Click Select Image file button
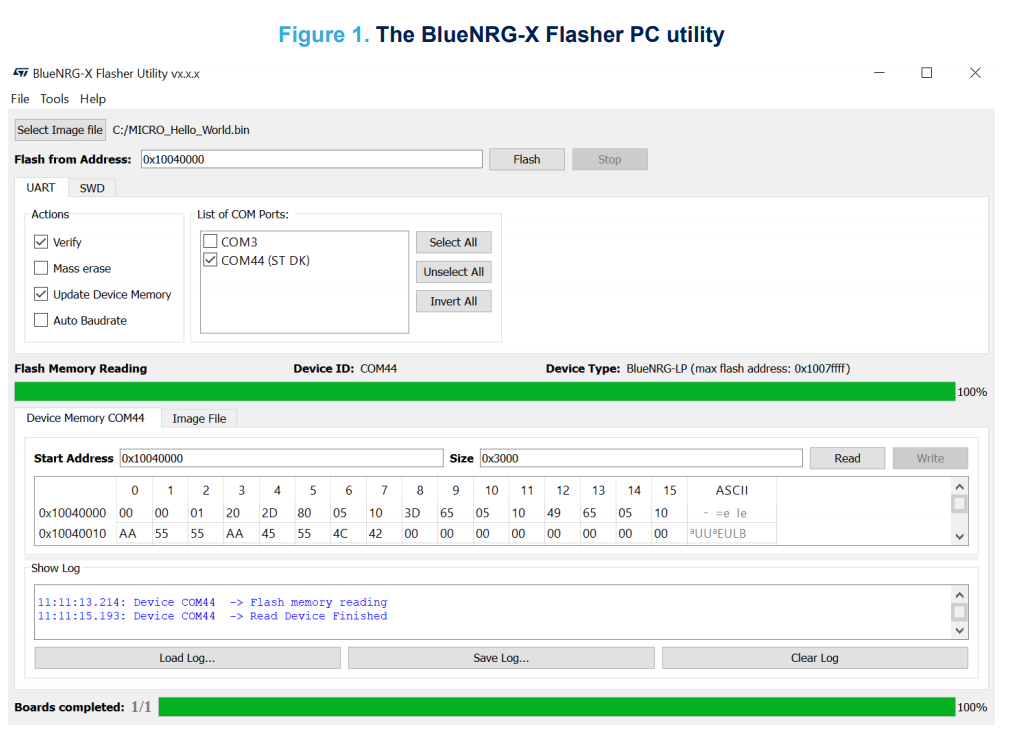 [x=60, y=130]
